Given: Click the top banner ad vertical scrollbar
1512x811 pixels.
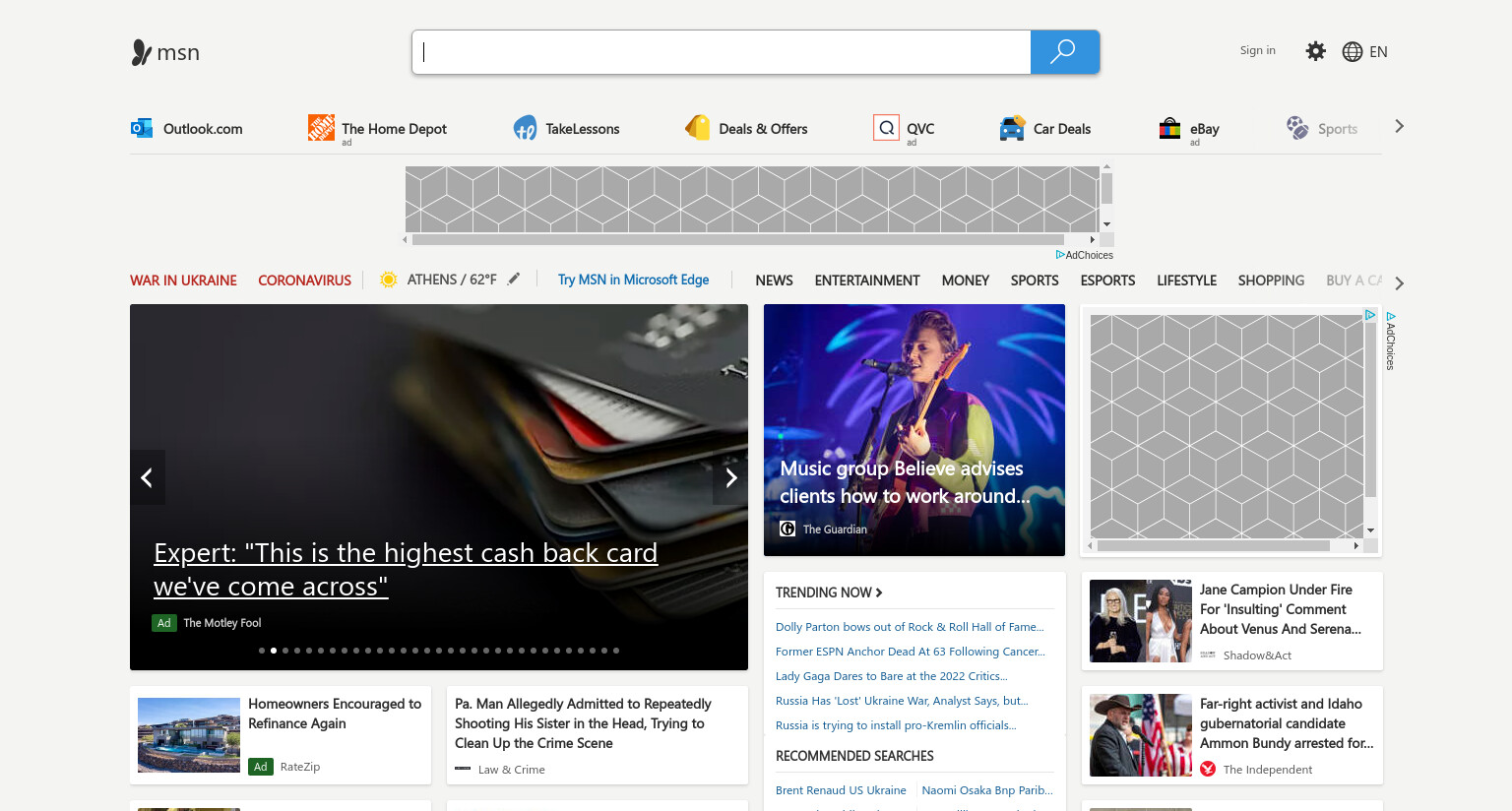Looking at the screenshot, I should pos(1106,187).
